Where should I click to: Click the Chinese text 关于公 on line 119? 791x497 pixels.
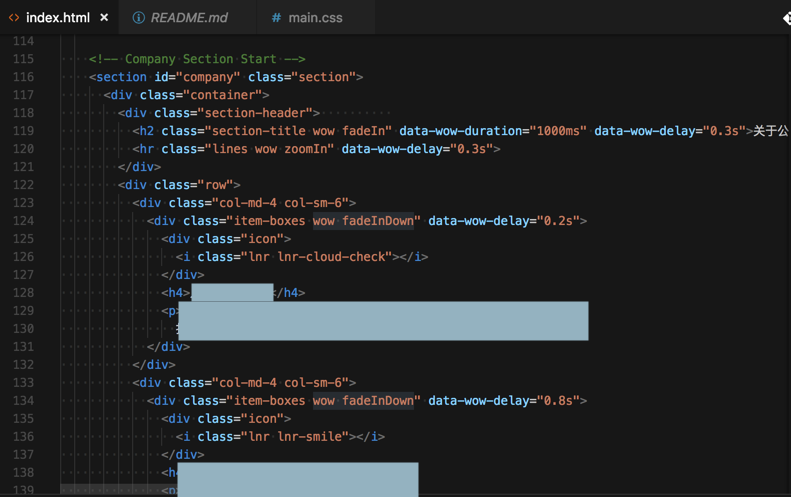pyautogui.click(x=771, y=131)
